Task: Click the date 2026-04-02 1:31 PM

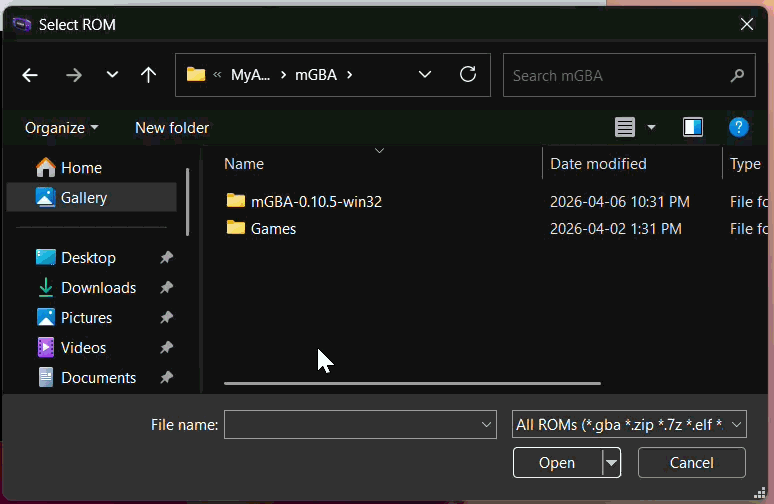Action: click(x=616, y=229)
